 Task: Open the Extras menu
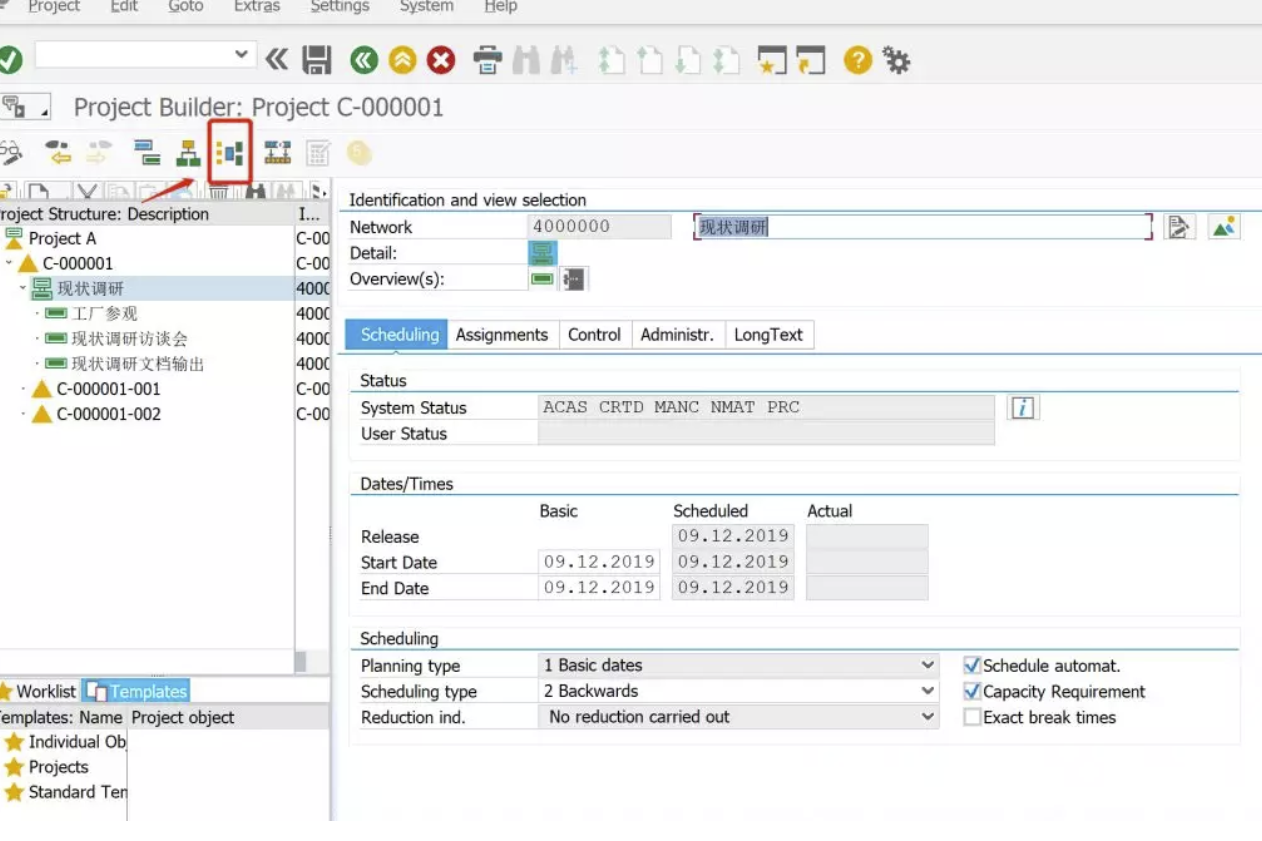coord(257,7)
